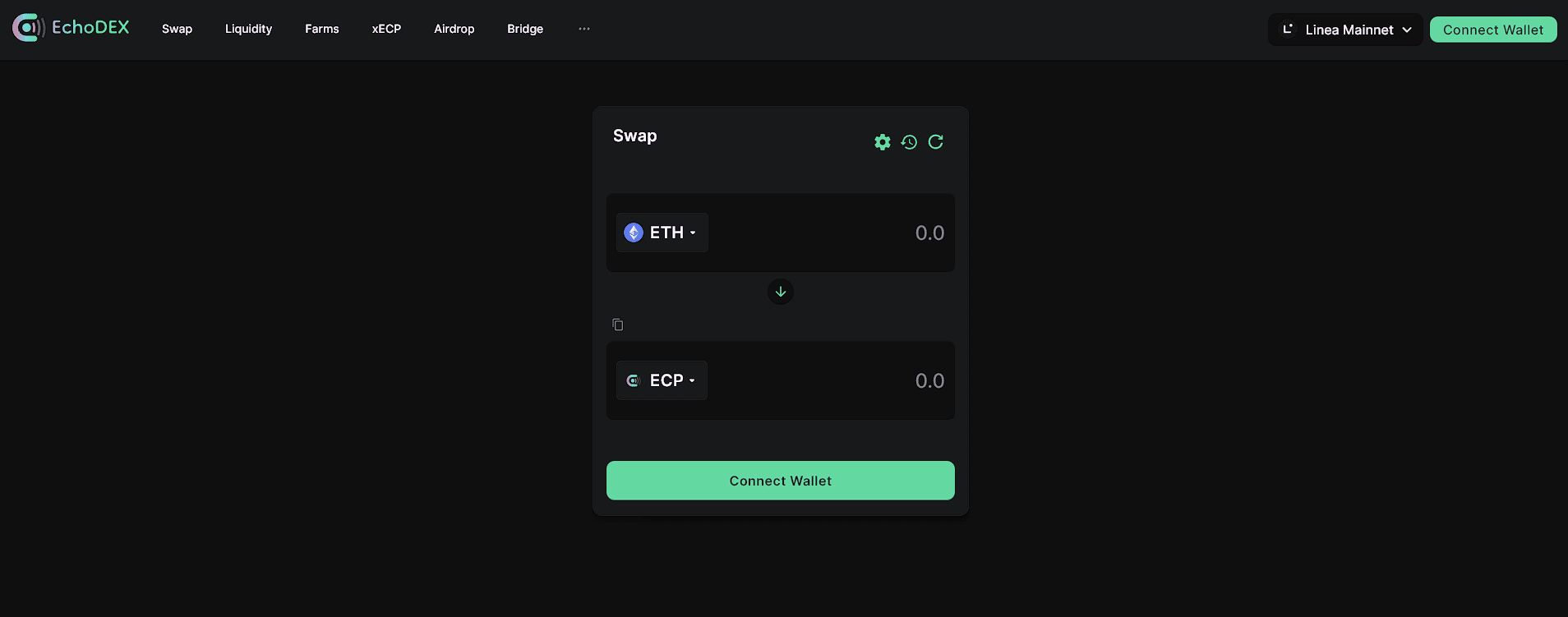Copy token address icon above ECP
The image size is (1568, 617).
pos(618,325)
